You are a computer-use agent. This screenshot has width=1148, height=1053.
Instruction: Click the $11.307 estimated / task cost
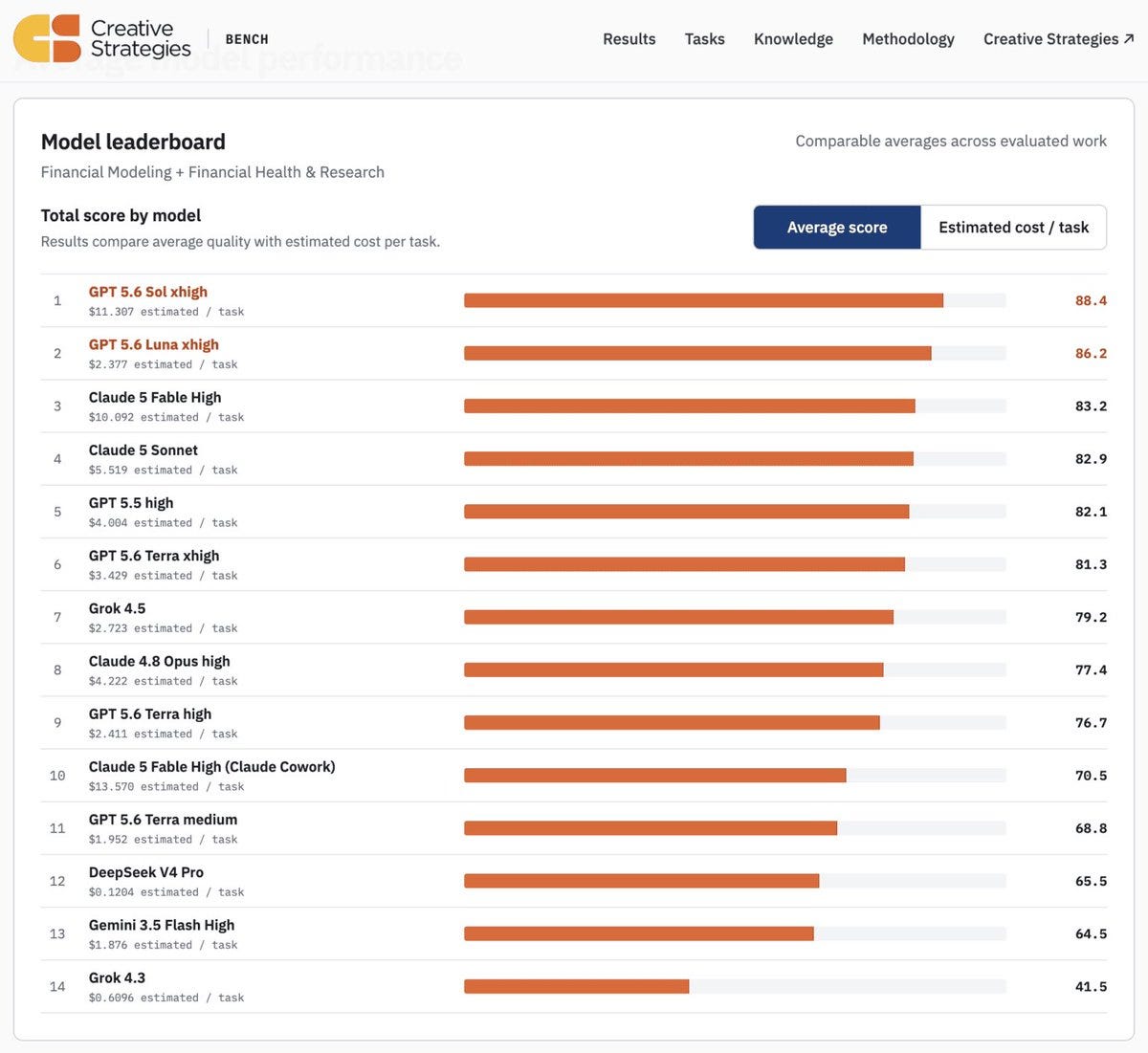point(166,312)
